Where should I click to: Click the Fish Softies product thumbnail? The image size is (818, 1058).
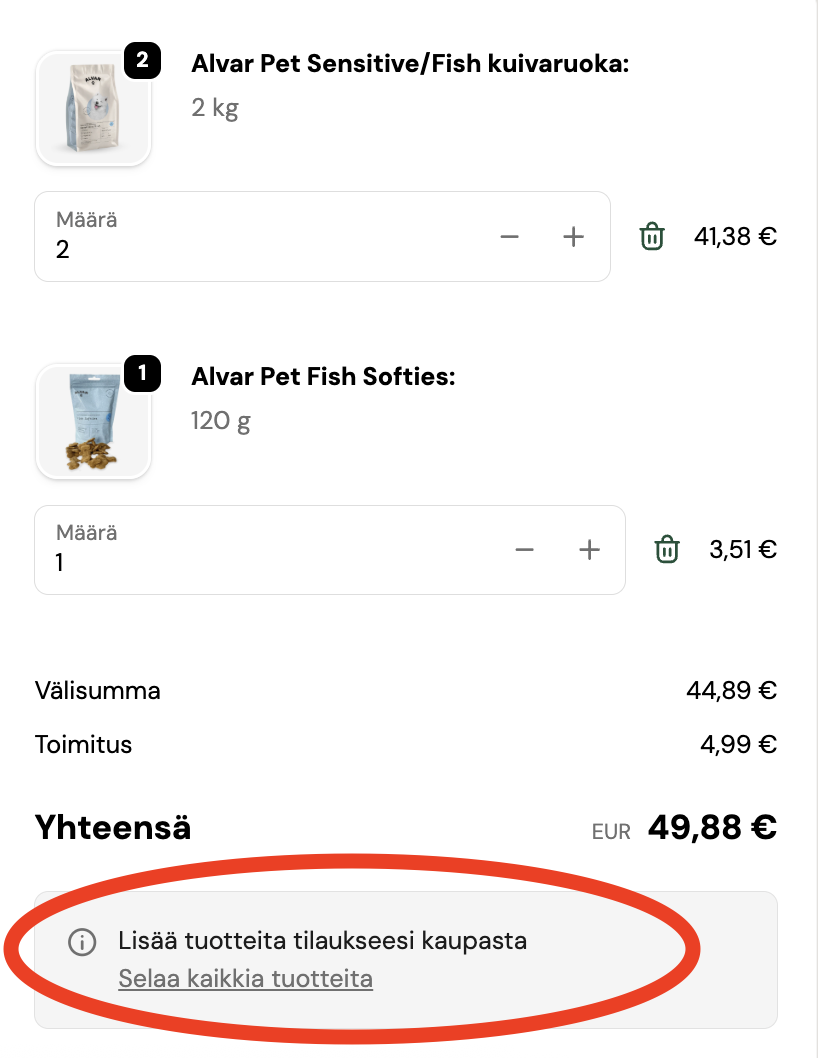point(93,421)
